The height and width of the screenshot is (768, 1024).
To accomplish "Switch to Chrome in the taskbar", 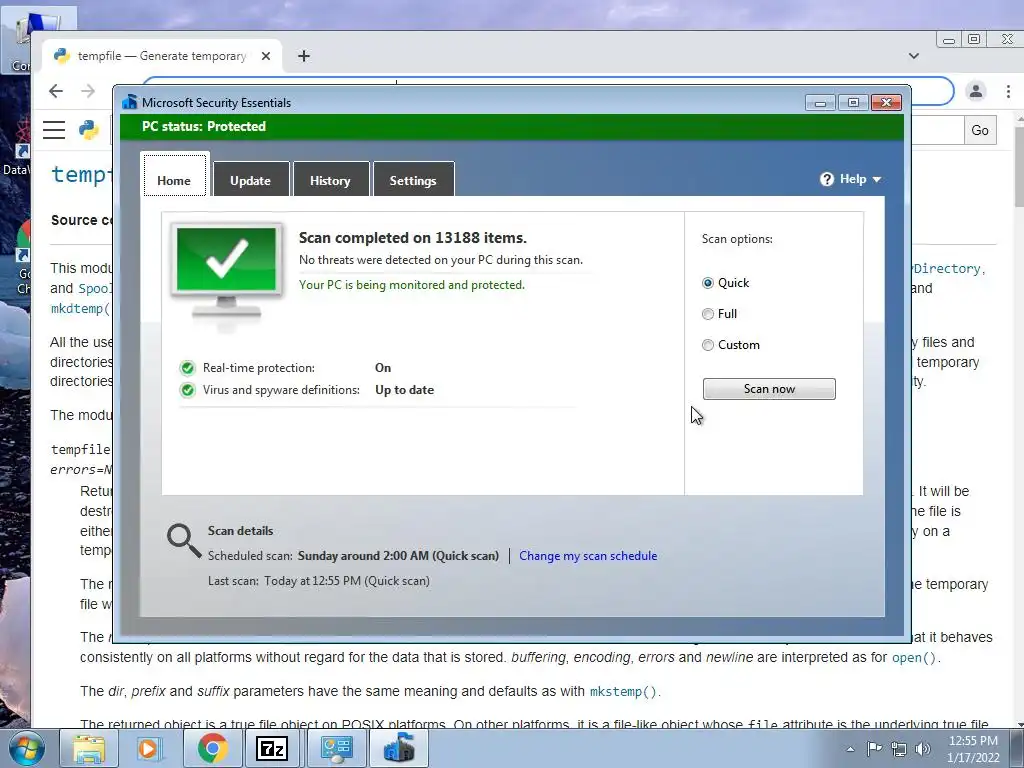I will click(212, 748).
